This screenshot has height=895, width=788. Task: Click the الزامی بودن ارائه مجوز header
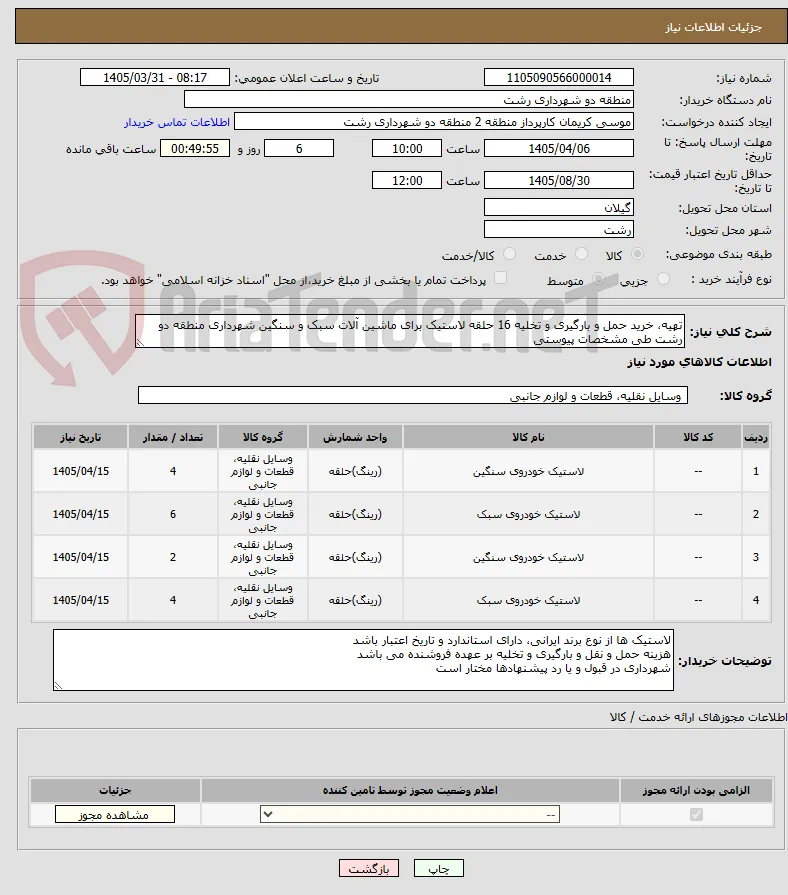pyautogui.click(x=696, y=790)
